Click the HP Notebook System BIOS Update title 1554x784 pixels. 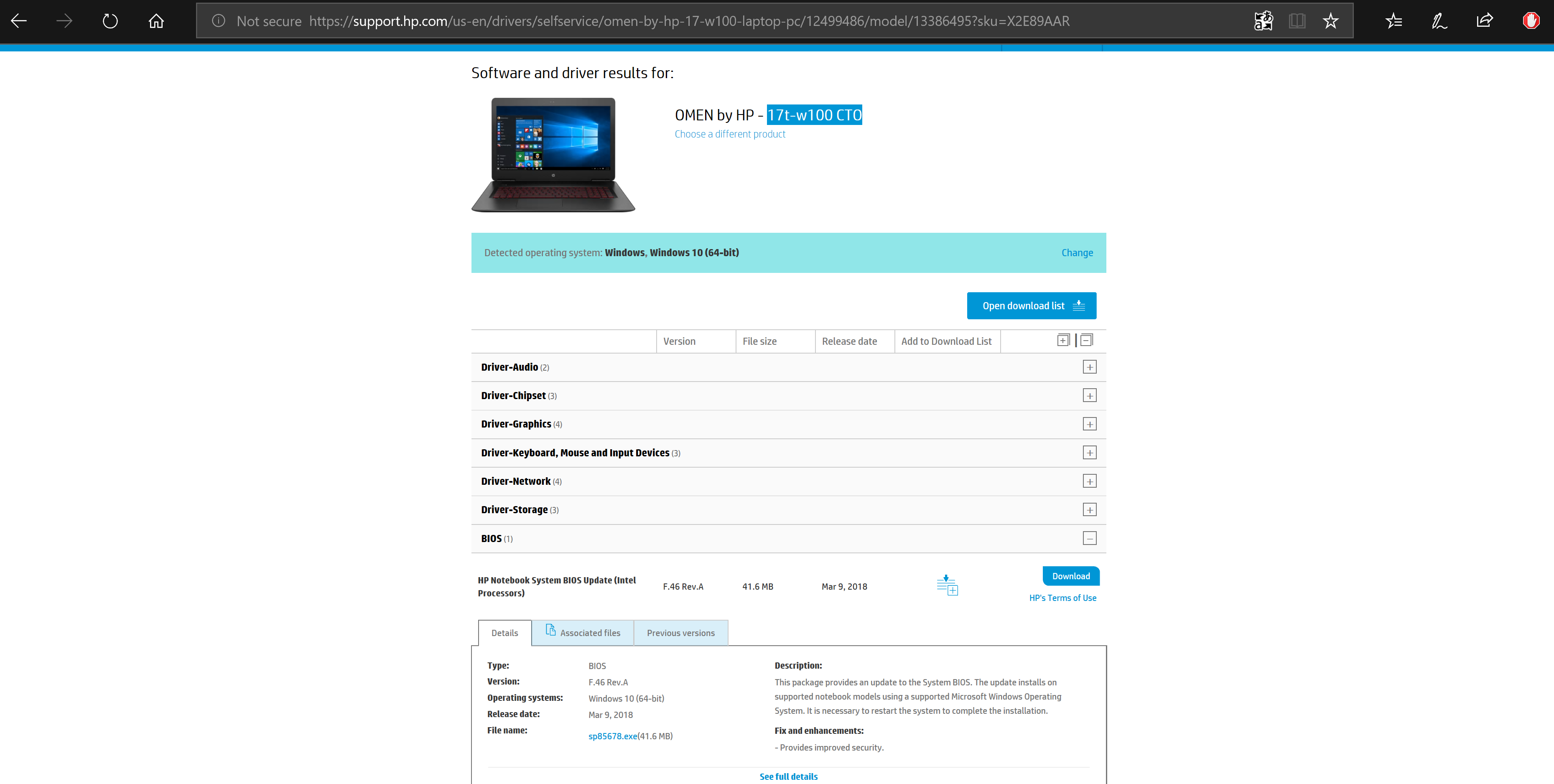point(557,587)
